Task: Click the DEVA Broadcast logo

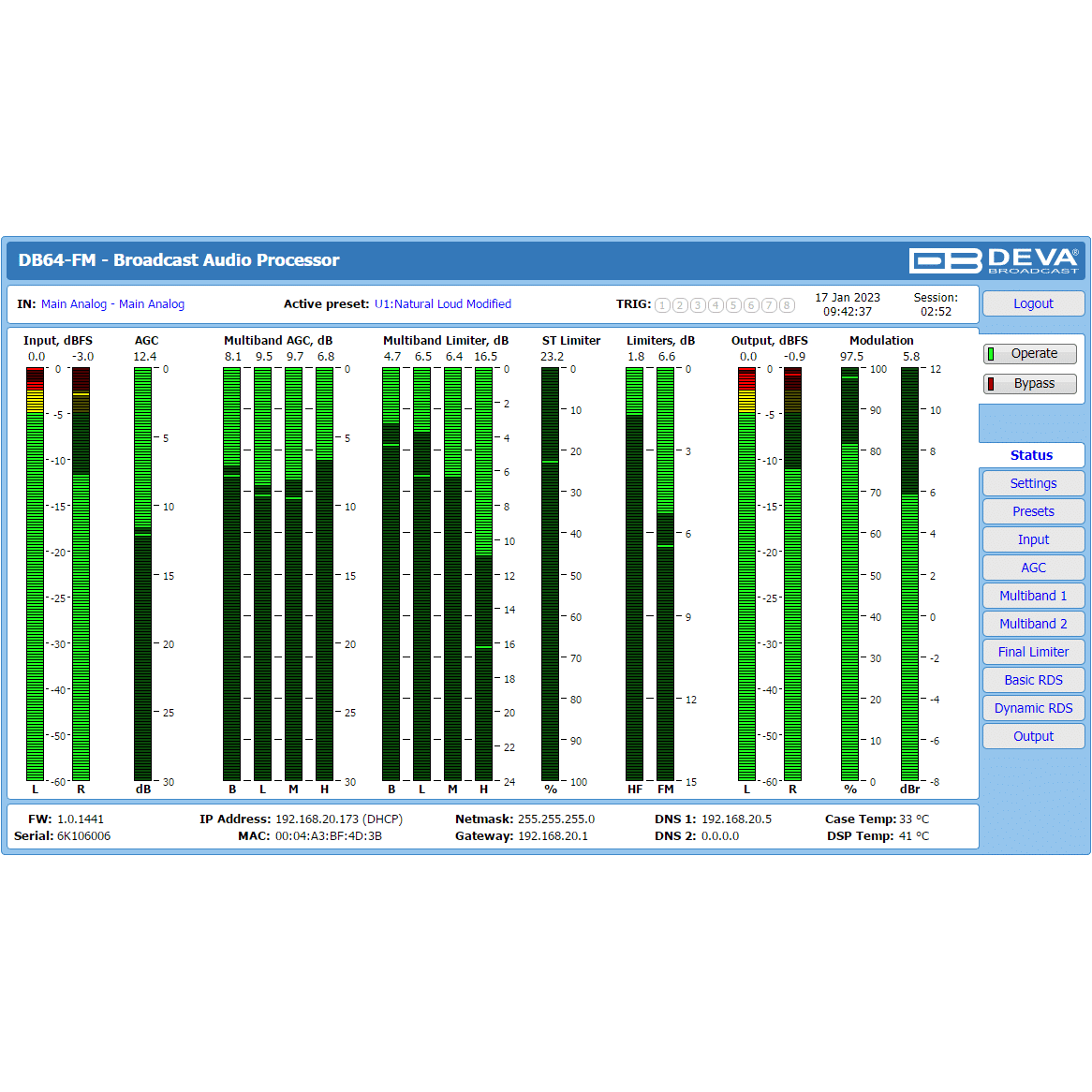Action: point(994,260)
